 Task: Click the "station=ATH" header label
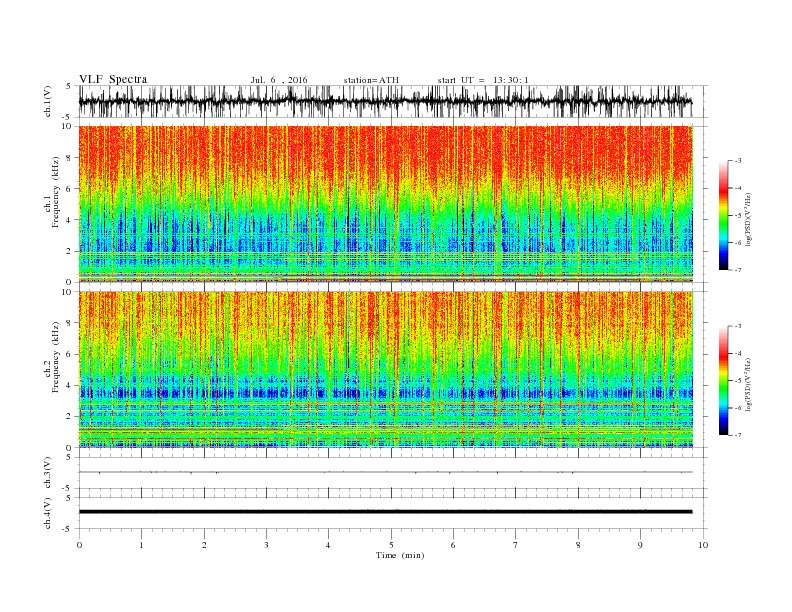tap(371, 80)
